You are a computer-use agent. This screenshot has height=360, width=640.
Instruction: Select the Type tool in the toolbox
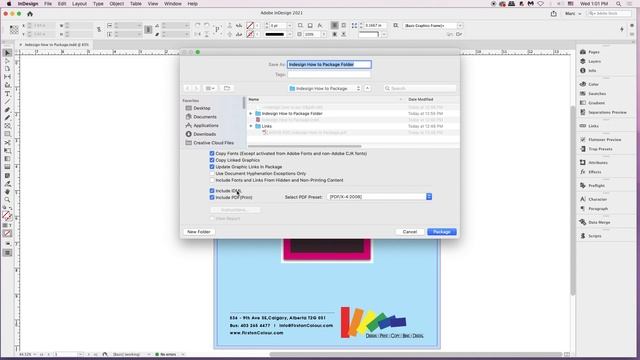tap(7, 93)
